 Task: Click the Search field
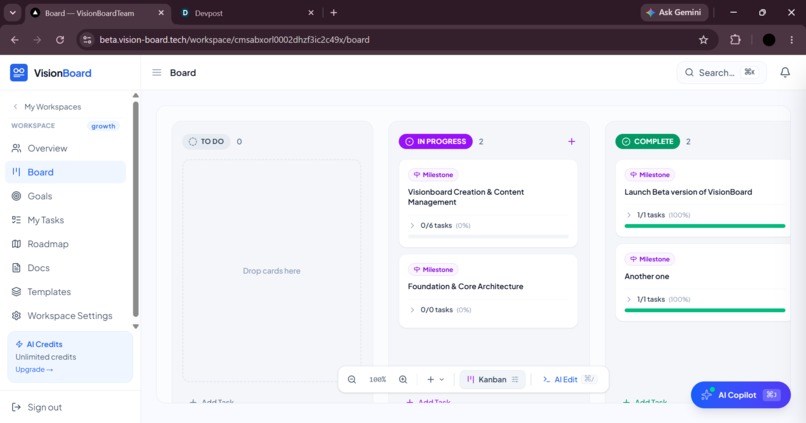pos(721,72)
